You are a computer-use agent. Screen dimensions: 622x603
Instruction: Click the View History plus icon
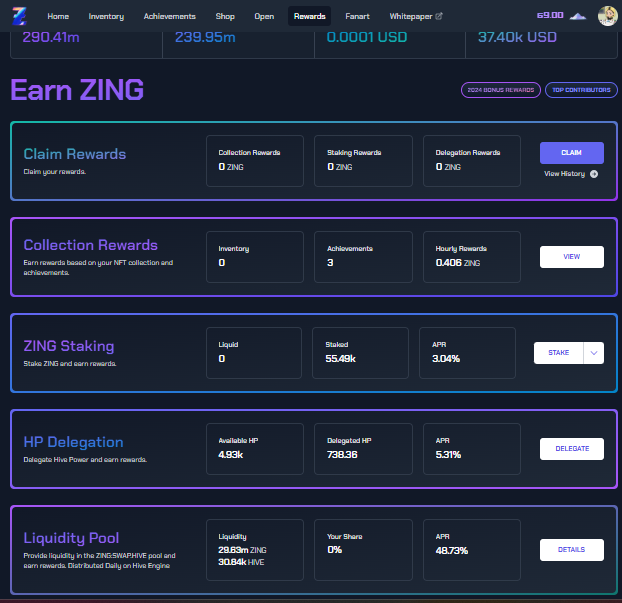(594, 174)
